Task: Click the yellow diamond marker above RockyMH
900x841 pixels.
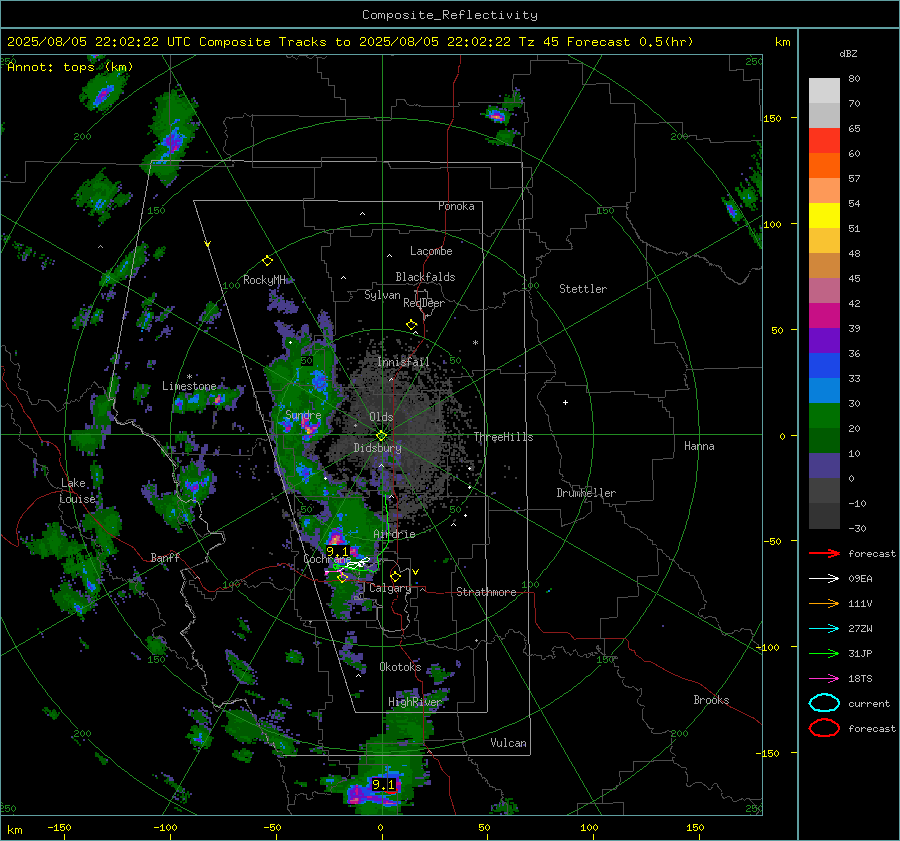Action: pos(267,261)
